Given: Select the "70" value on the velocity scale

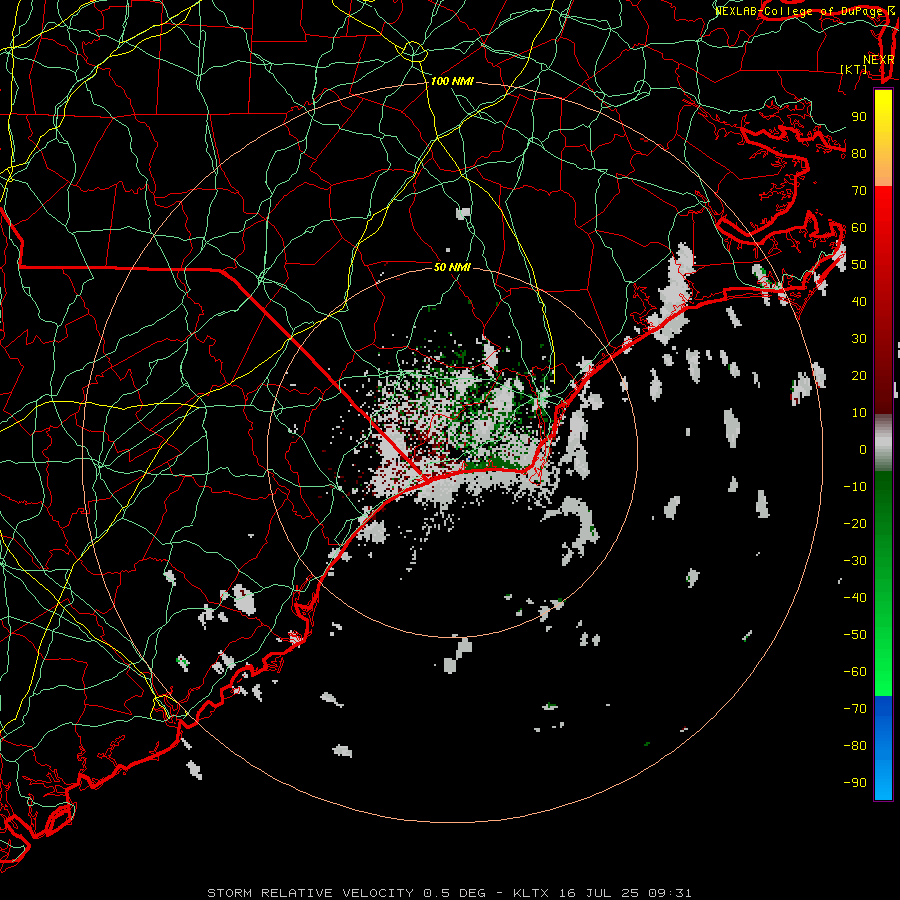Looking at the screenshot, I should click(859, 191).
